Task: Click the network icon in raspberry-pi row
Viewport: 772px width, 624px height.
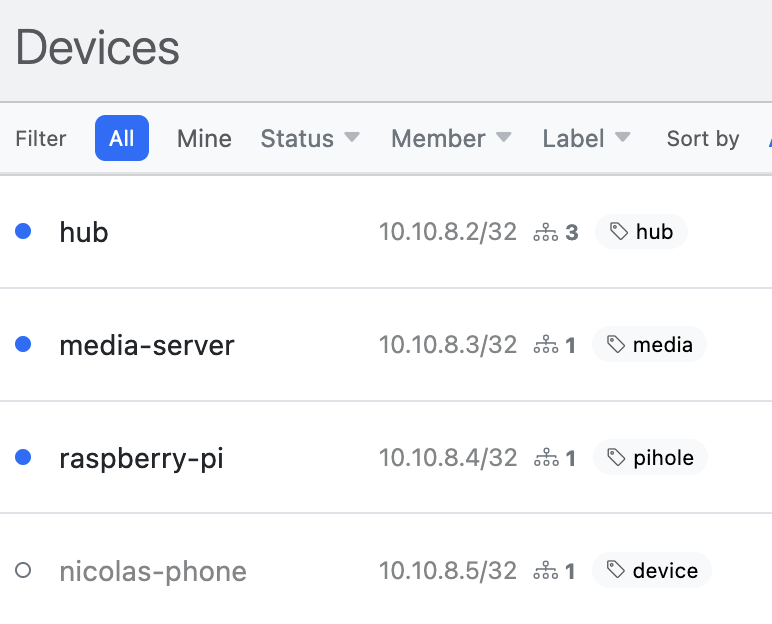Action: point(546,457)
